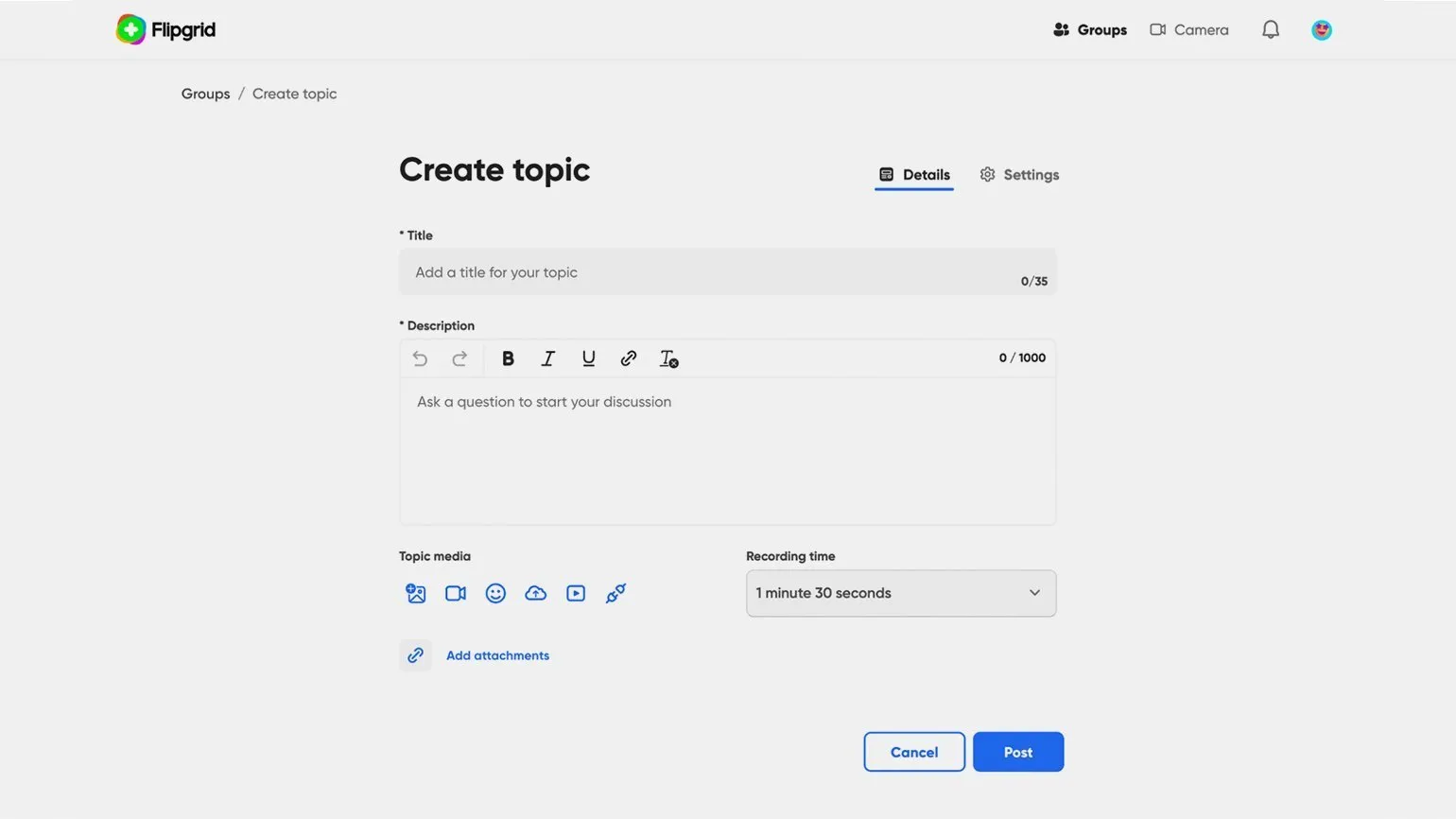Add an image as topic media

click(416, 593)
